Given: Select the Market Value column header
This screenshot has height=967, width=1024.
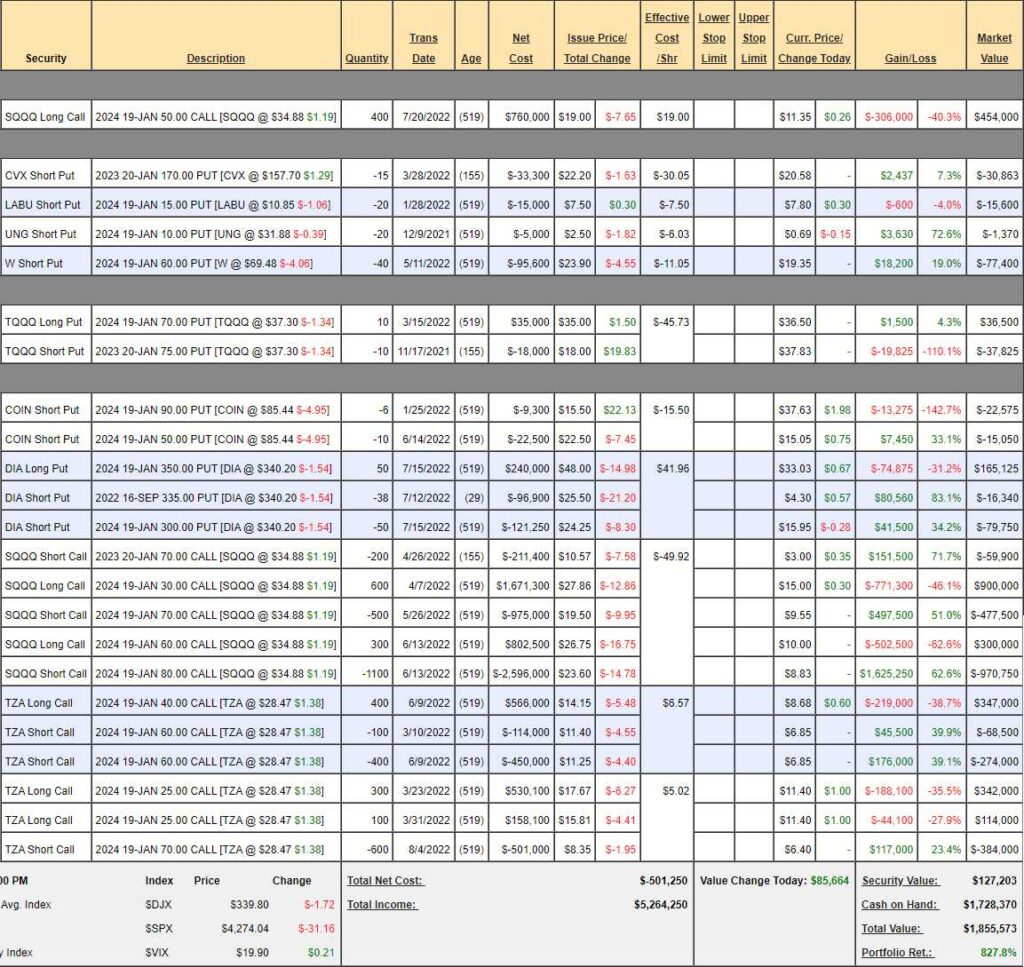Looking at the screenshot, I should [x=994, y=48].
